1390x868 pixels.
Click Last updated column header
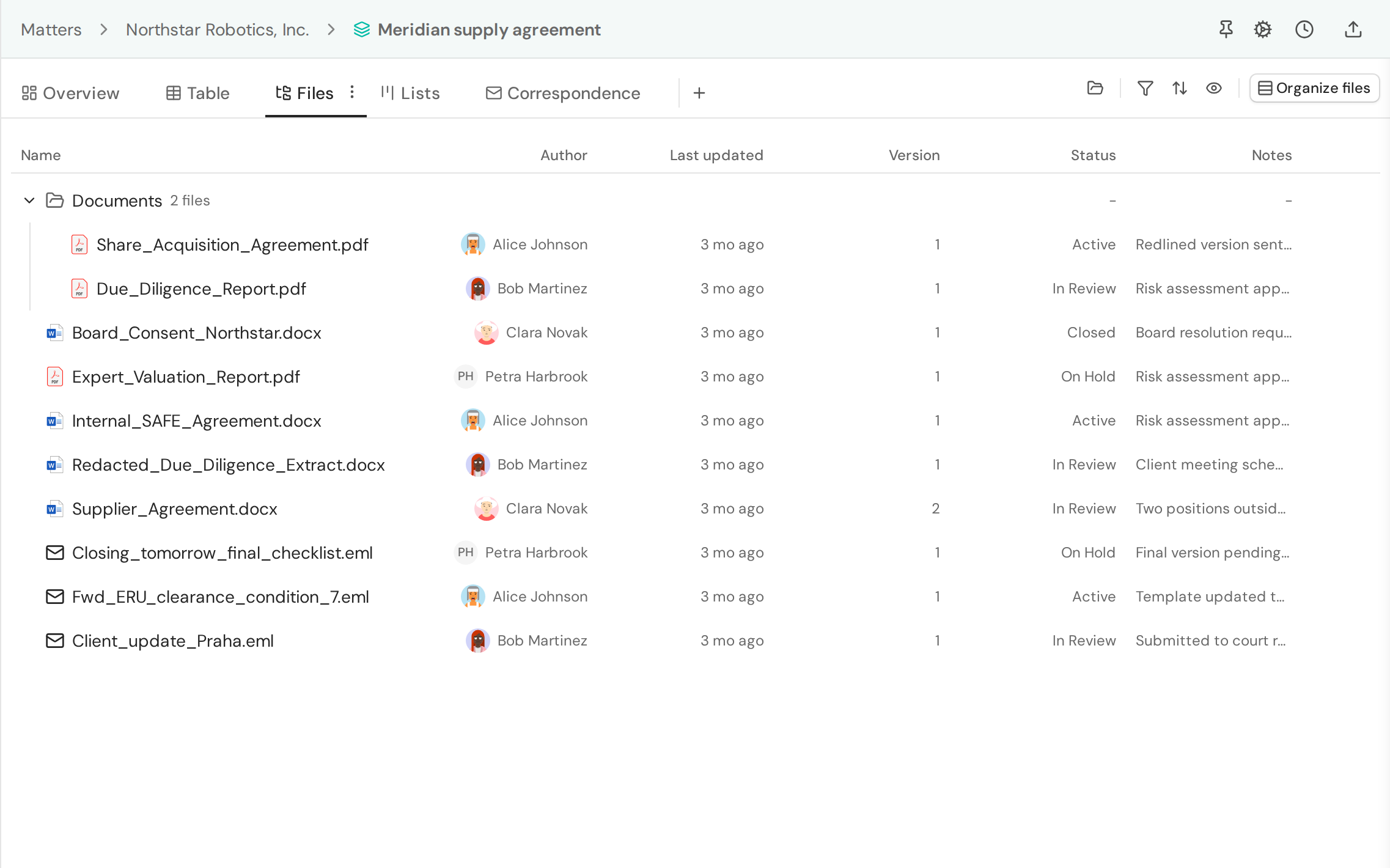(716, 155)
